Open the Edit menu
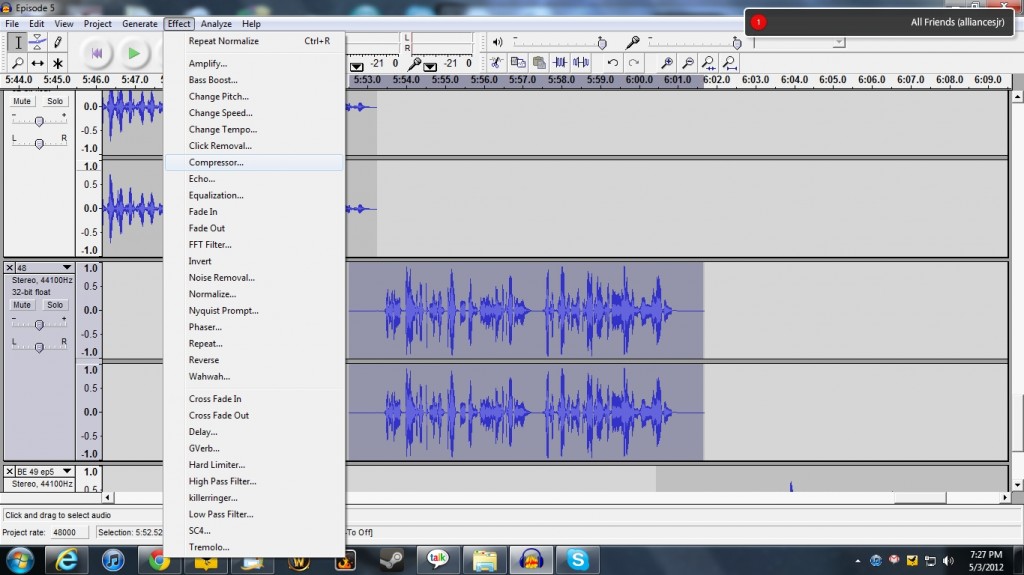 click(x=37, y=24)
